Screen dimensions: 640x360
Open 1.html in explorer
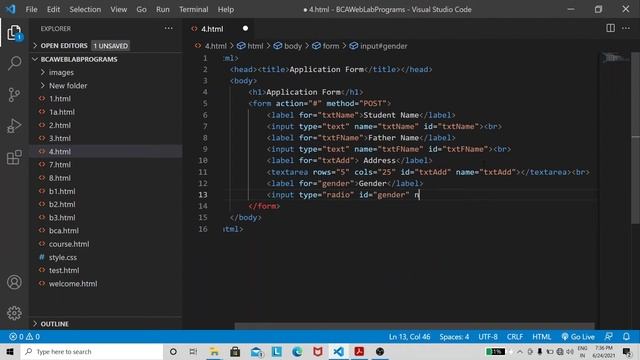(x=105, y=98)
